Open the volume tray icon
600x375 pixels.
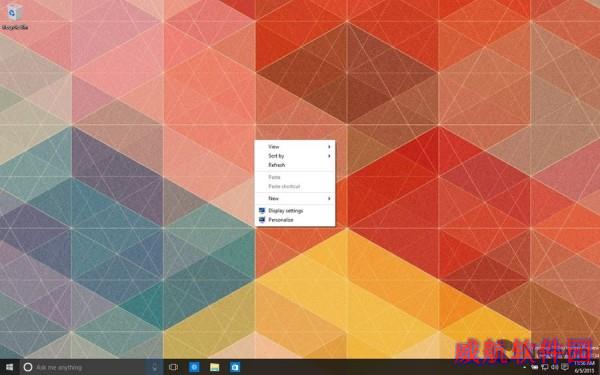tap(555, 367)
